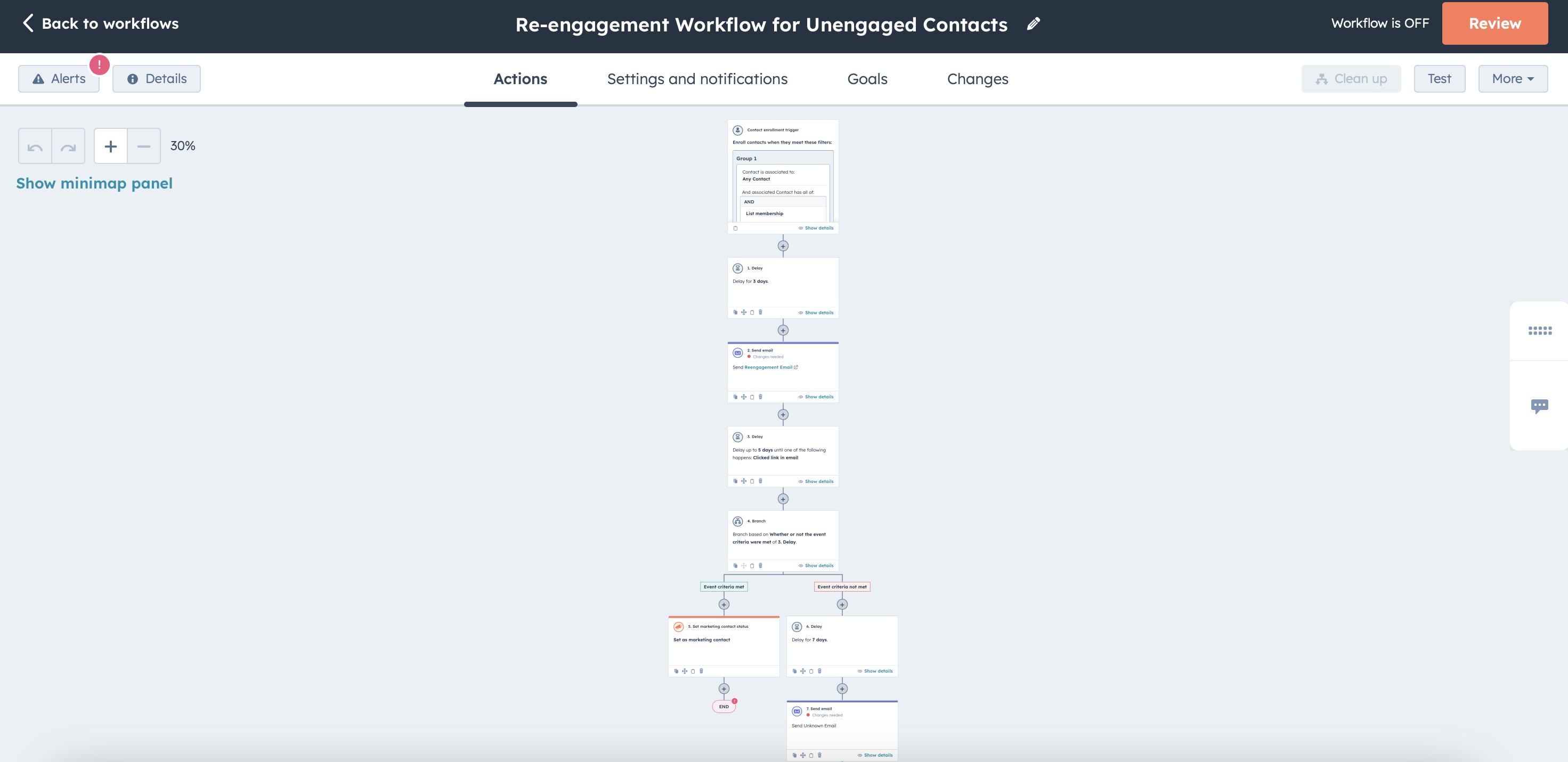Open the Changes tab

pos(977,78)
